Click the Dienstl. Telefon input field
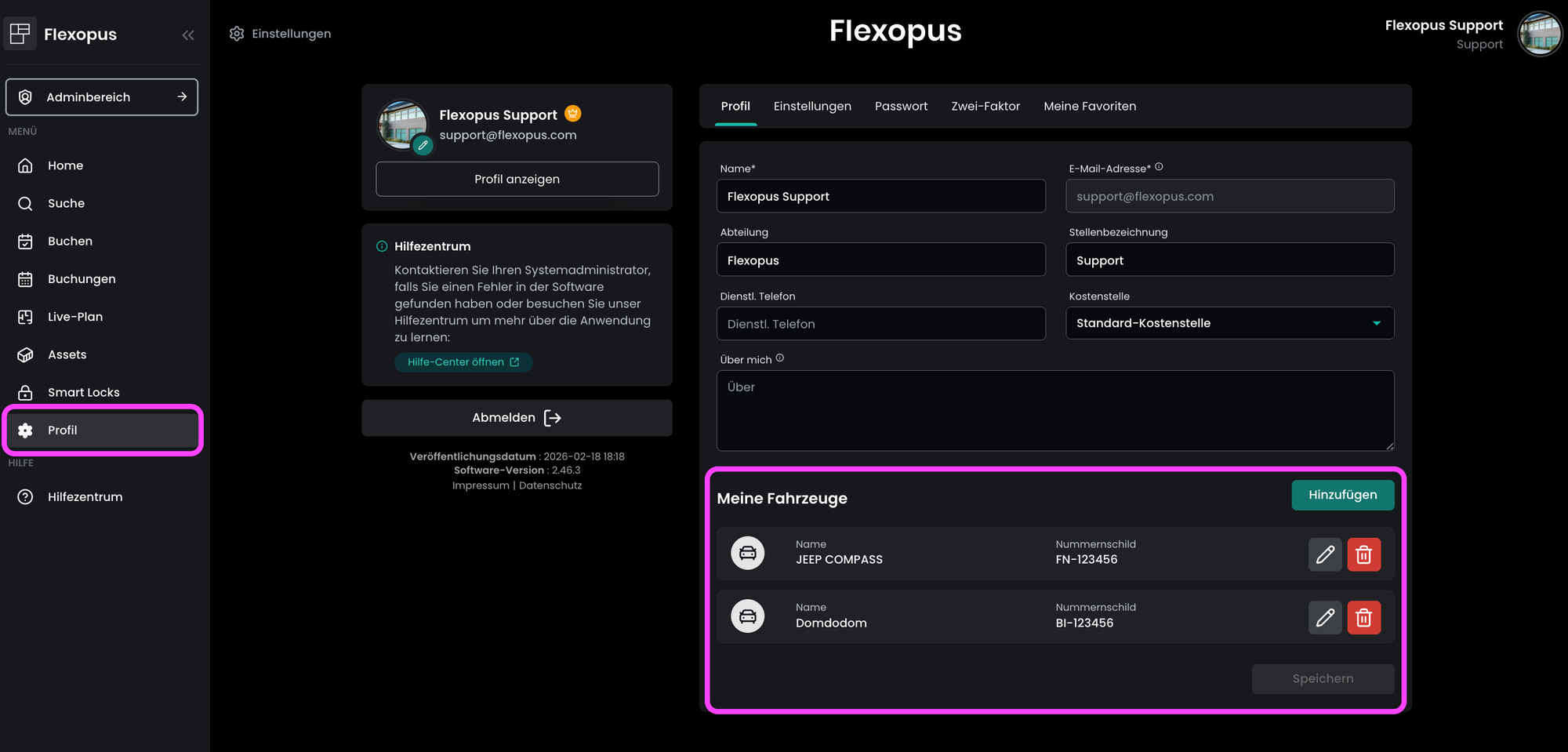The image size is (1568, 752). click(880, 324)
